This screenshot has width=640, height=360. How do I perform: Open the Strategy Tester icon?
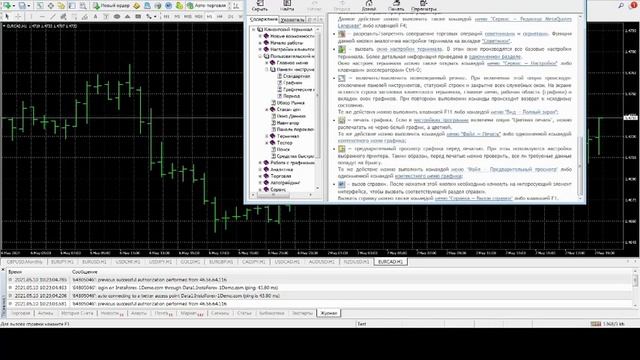pos(83,6)
